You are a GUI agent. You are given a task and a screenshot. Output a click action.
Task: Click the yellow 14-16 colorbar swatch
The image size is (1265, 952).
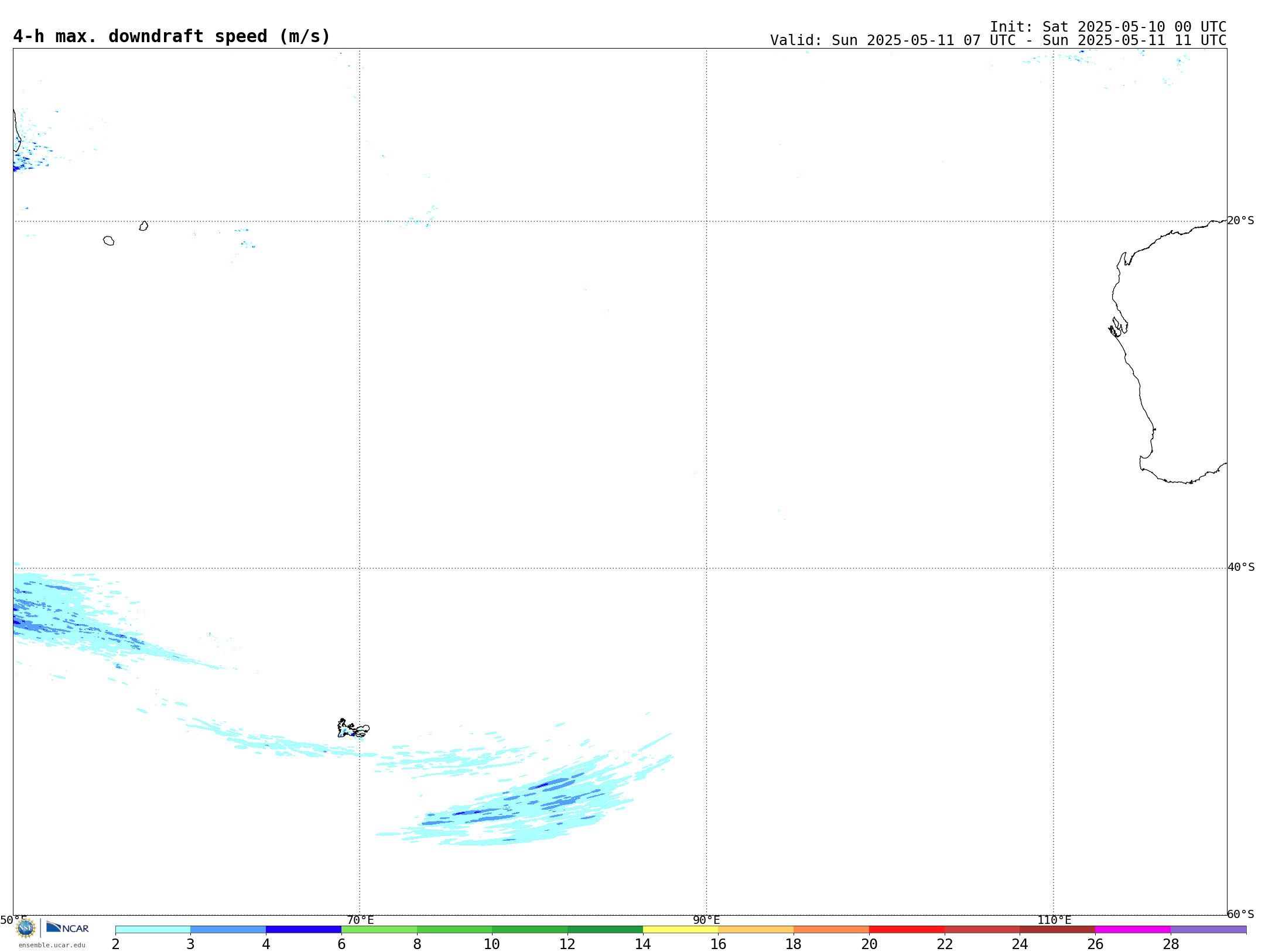(681, 929)
